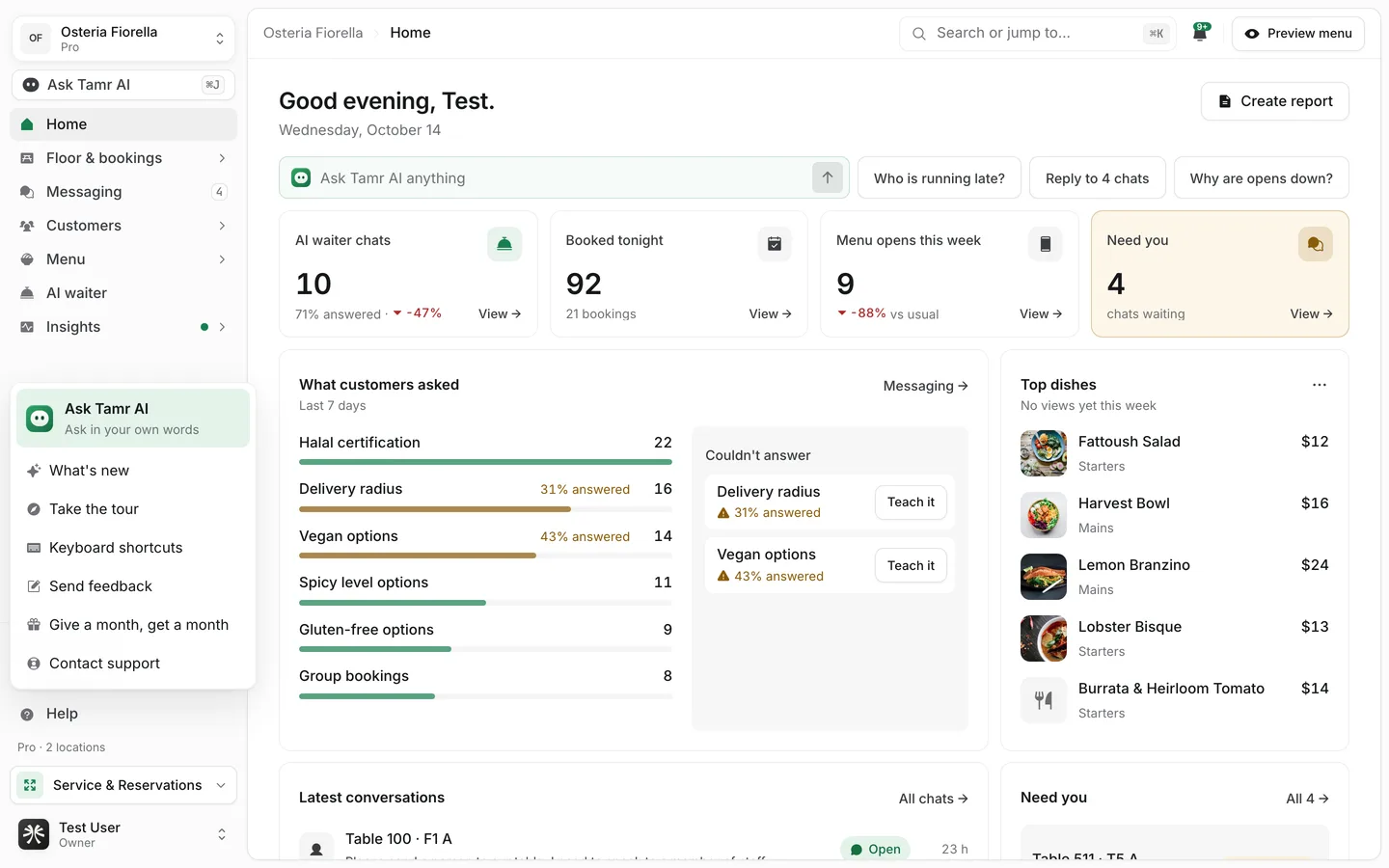
Task: Click the Insights chart icon
Action: (27, 327)
